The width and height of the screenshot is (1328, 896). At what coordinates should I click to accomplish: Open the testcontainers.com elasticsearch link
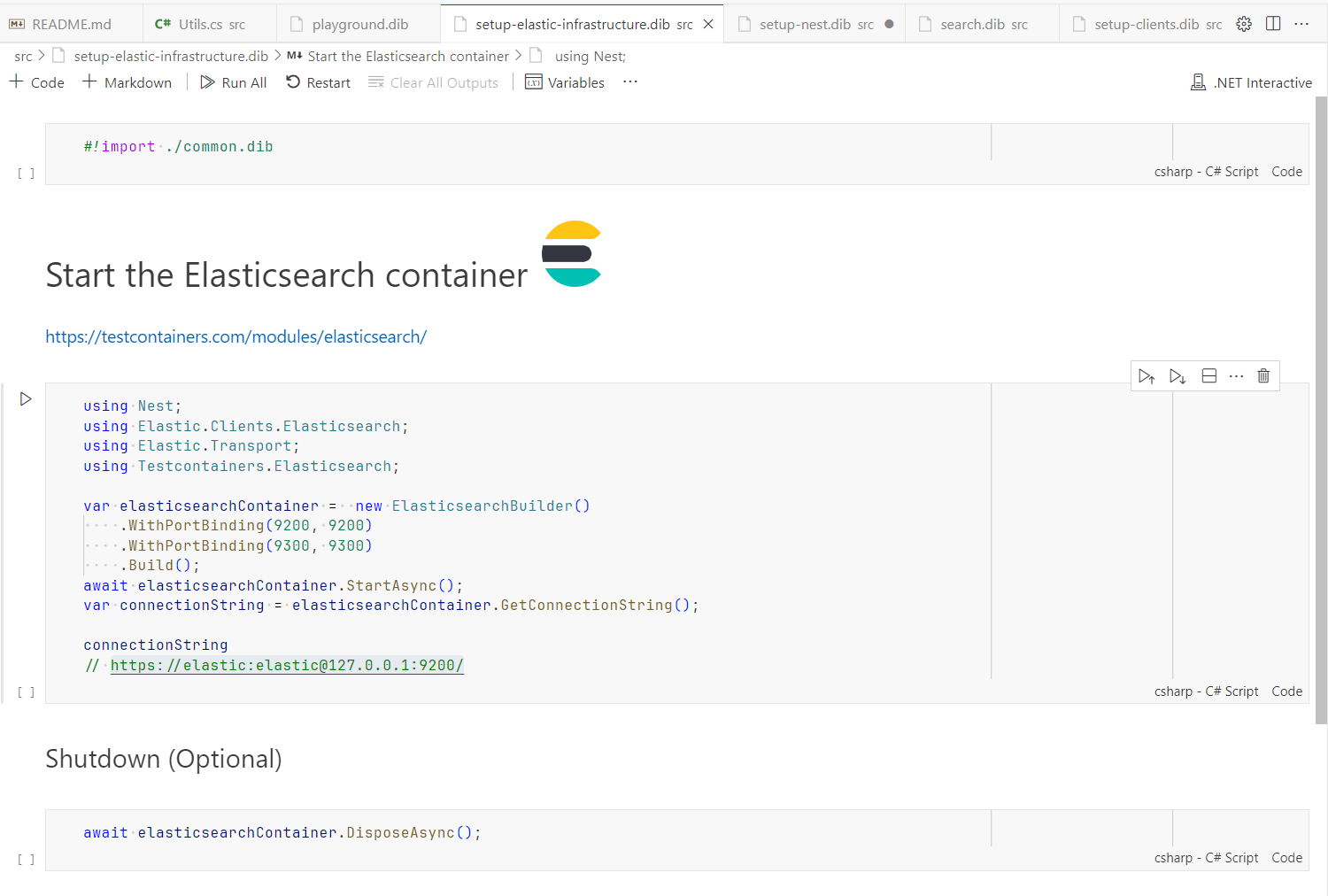pos(235,336)
